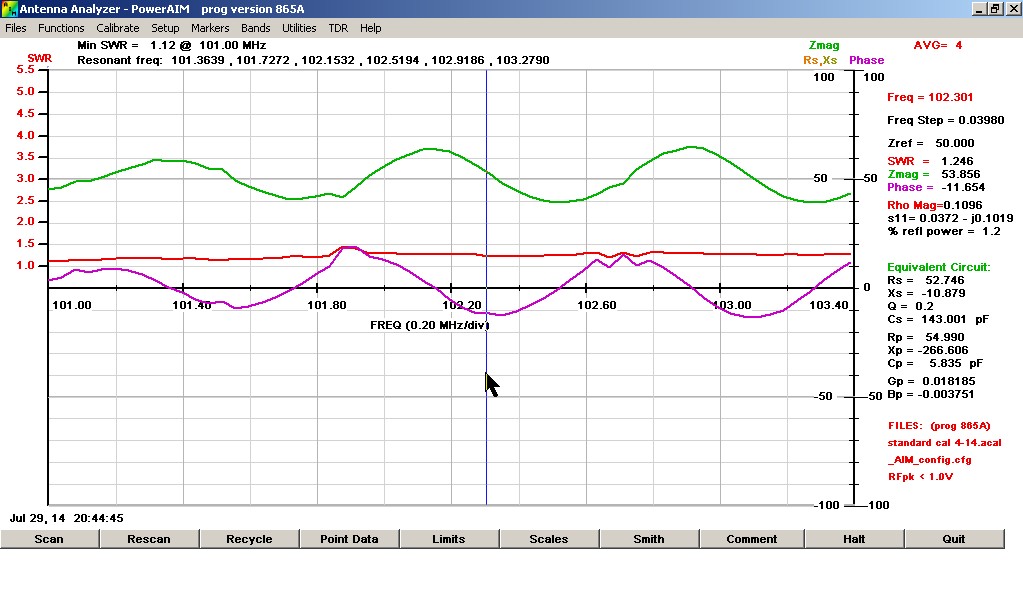Open the Calibrate menu
Screen dimensions: 1023x599
(118, 28)
